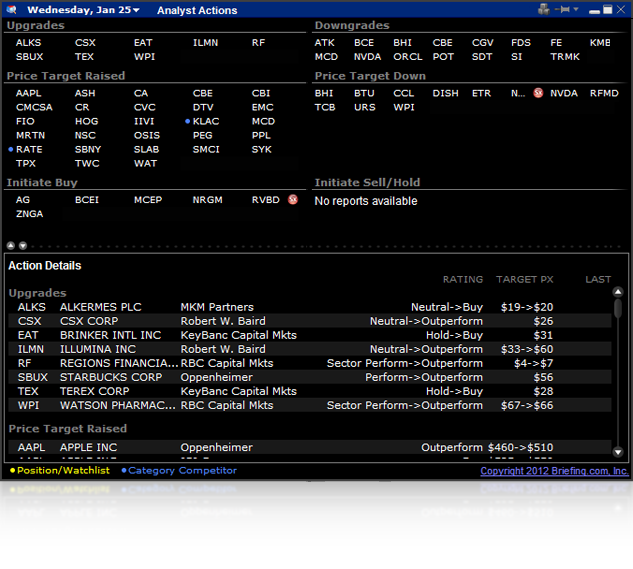Open the small arrow menu beside pushpin
633x569 pixels.
pos(576,9)
